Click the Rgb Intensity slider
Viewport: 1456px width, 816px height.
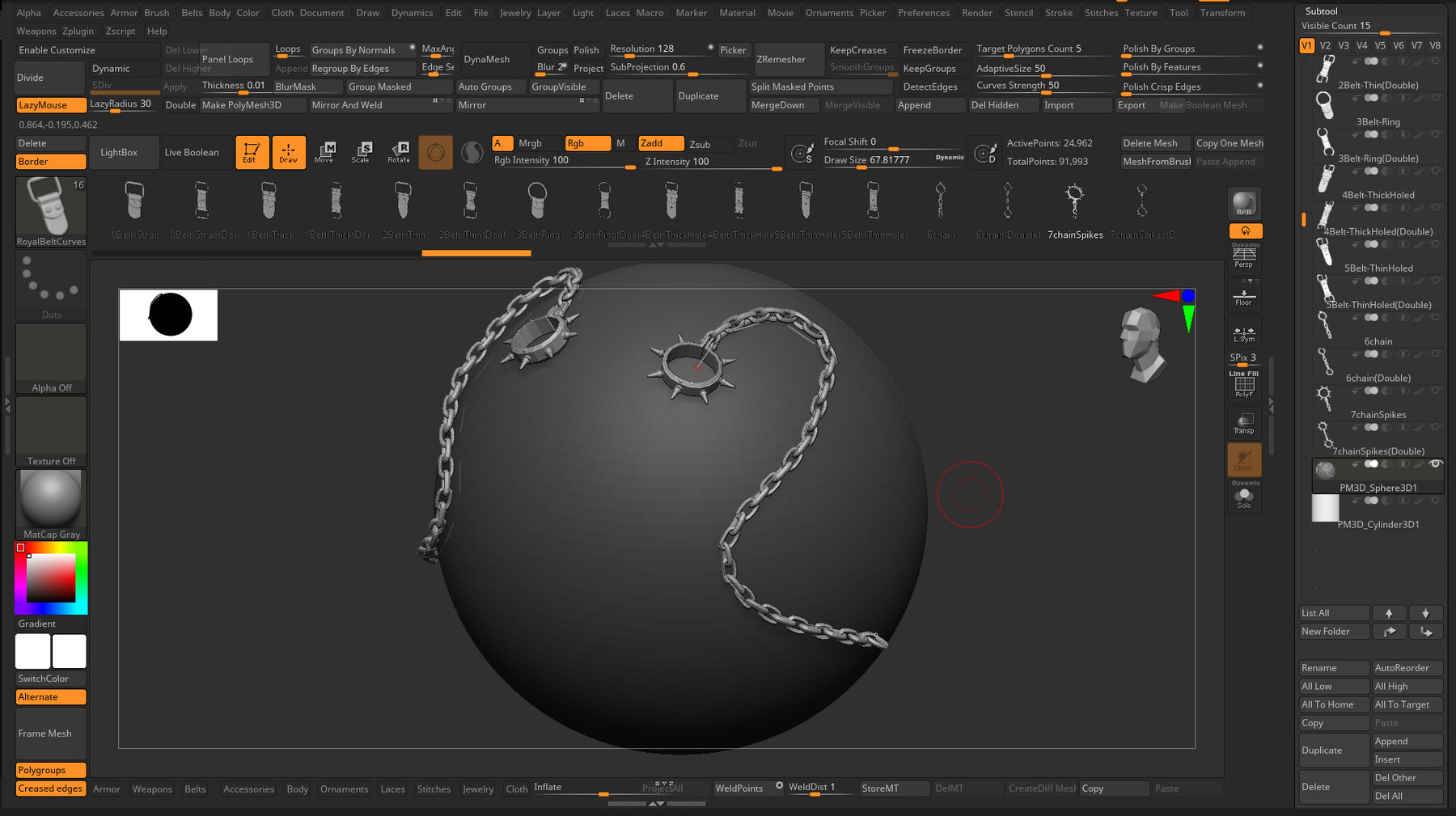[564, 161]
